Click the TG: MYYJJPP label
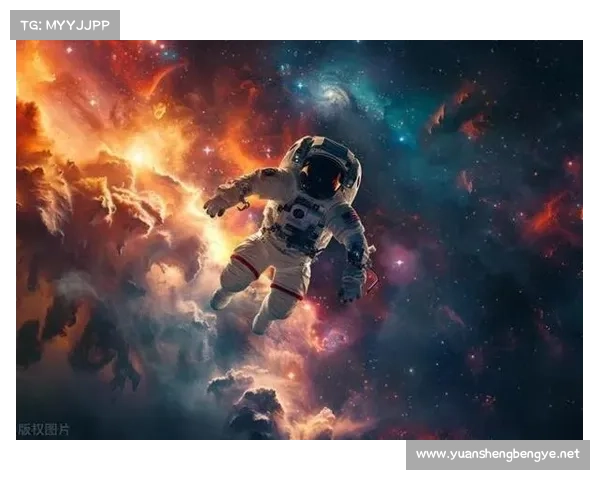 tap(65, 25)
